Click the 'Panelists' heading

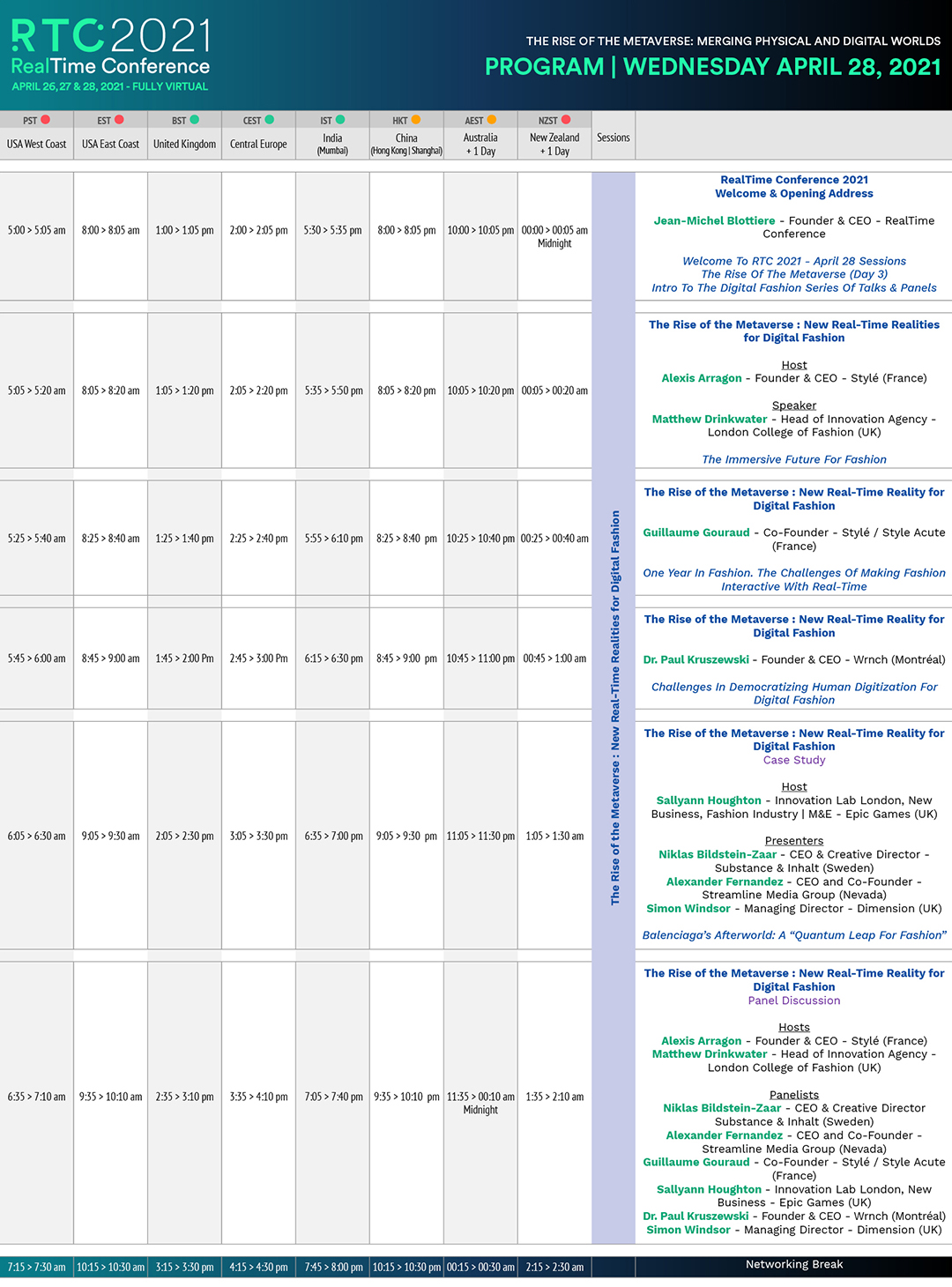click(x=794, y=1095)
